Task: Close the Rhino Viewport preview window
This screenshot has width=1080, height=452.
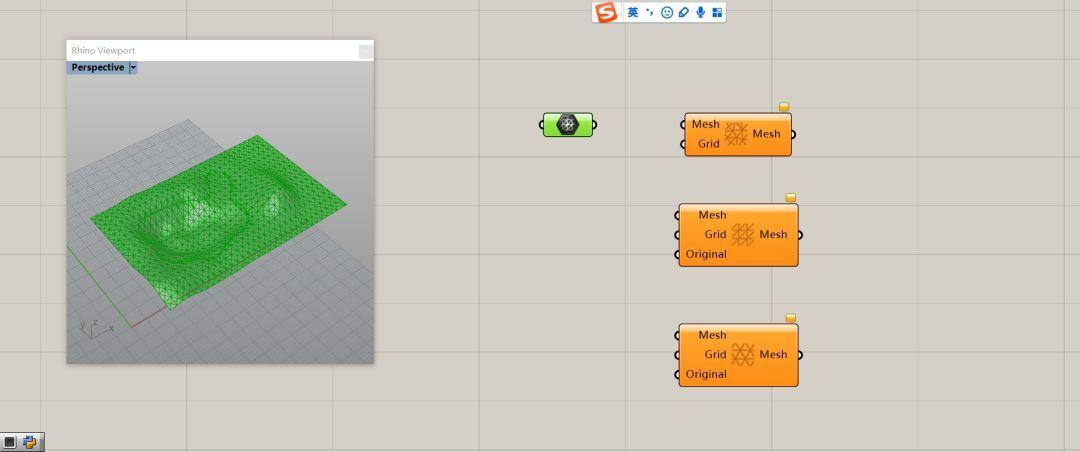Action: click(366, 51)
